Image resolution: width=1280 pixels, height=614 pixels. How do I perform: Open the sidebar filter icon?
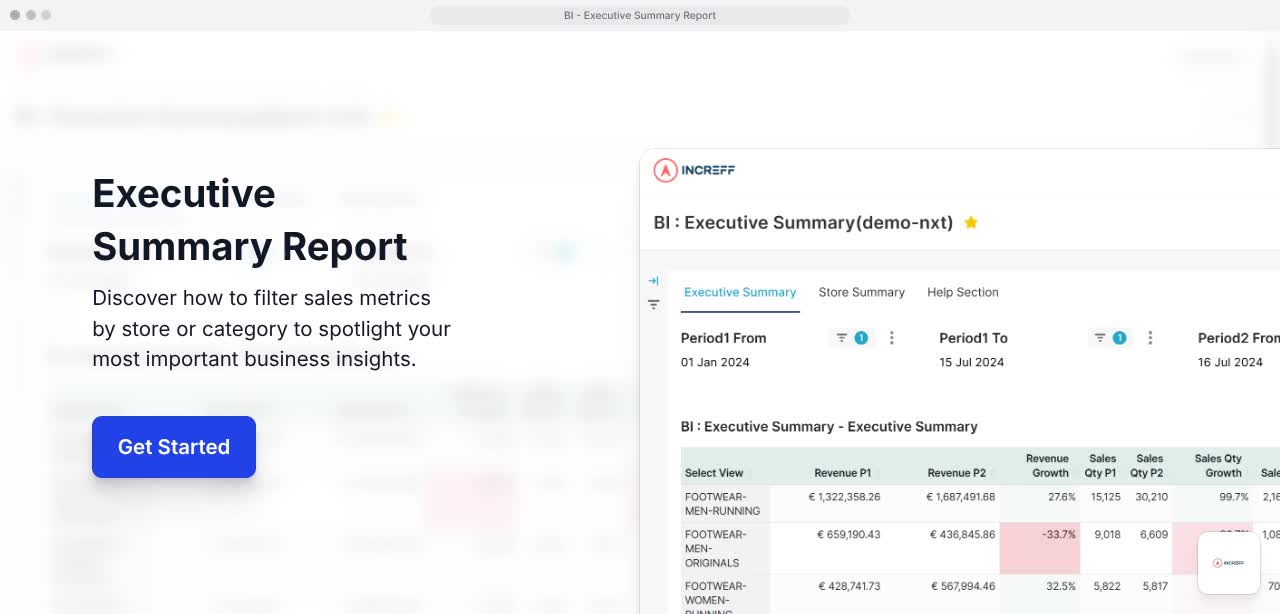click(653, 304)
